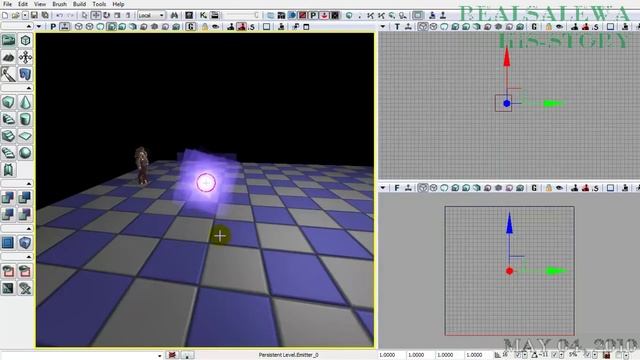Viewport: 640px width, 360px height.
Task: Switch to Geometry mode tool
Action: point(25,40)
